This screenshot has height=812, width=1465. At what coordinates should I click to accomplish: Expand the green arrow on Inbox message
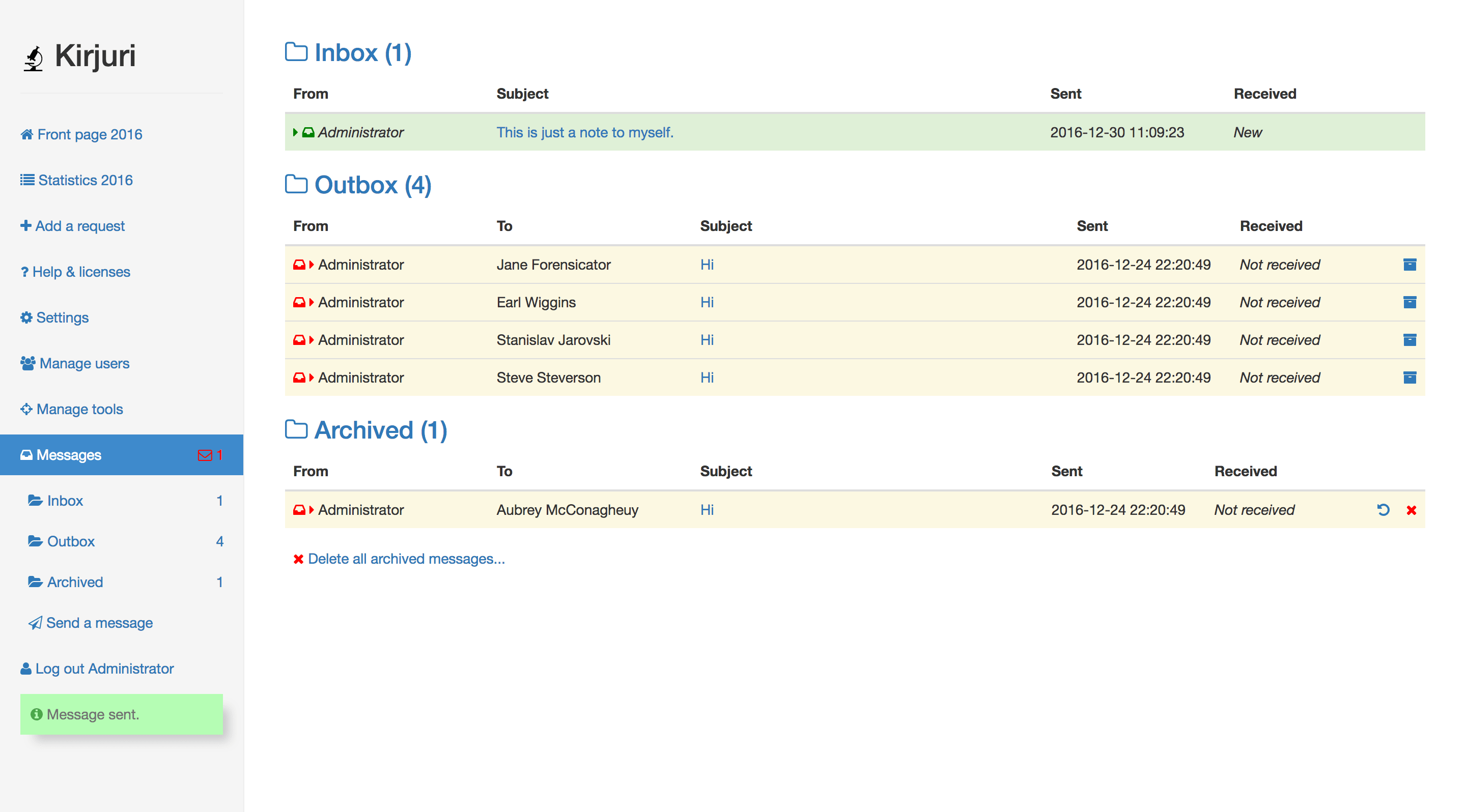(295, 132)
